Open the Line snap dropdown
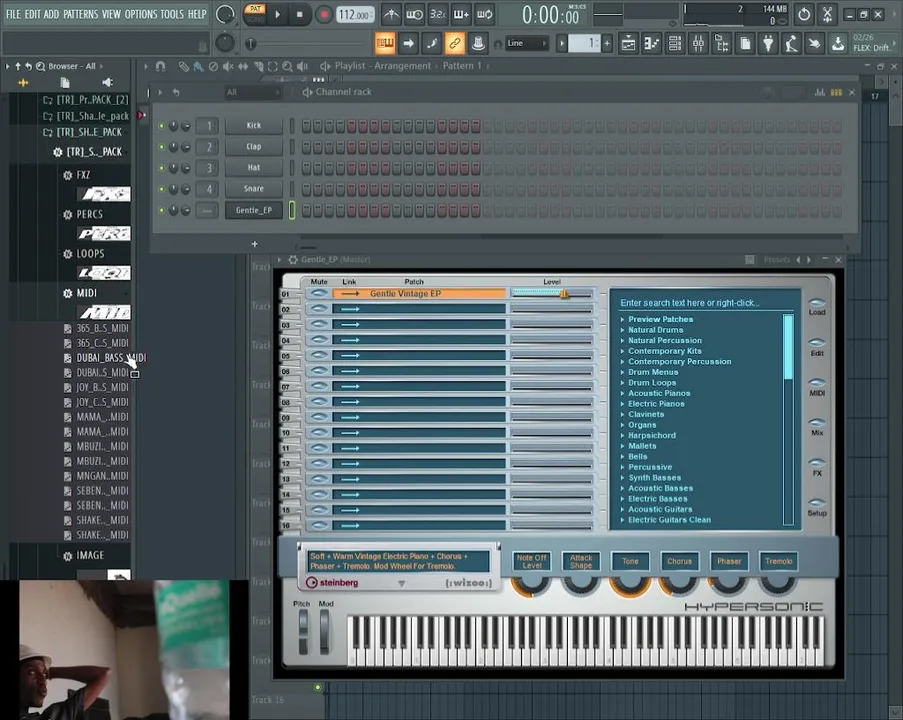 [x=526, y=43]
